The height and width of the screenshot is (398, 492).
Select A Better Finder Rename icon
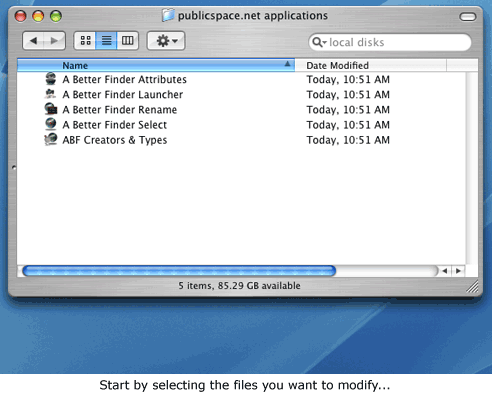[x=51, y=109]
